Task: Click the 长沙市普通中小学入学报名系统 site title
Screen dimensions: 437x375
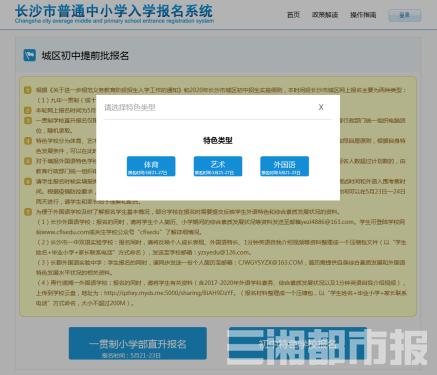Action: [114, 11]
